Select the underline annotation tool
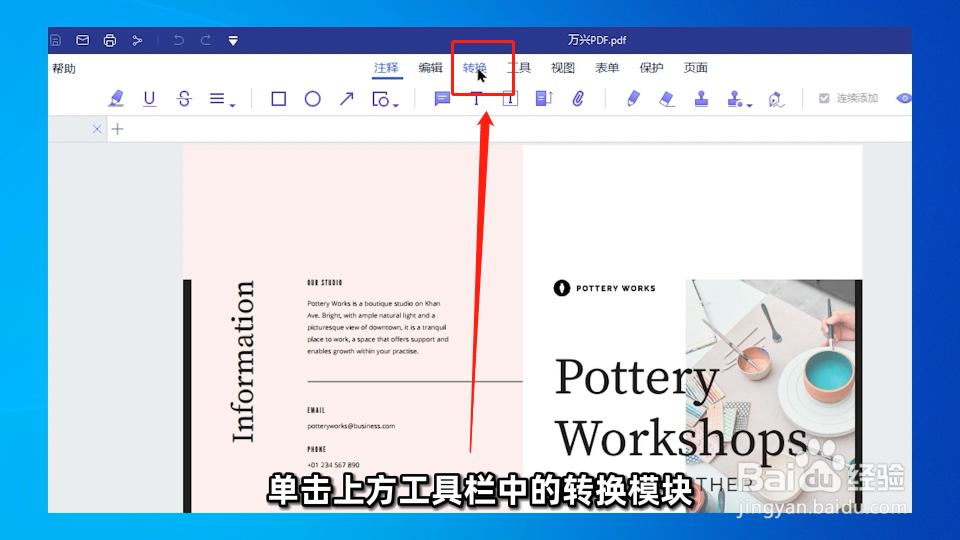This screenshot has width=960, height=540. 149,99
